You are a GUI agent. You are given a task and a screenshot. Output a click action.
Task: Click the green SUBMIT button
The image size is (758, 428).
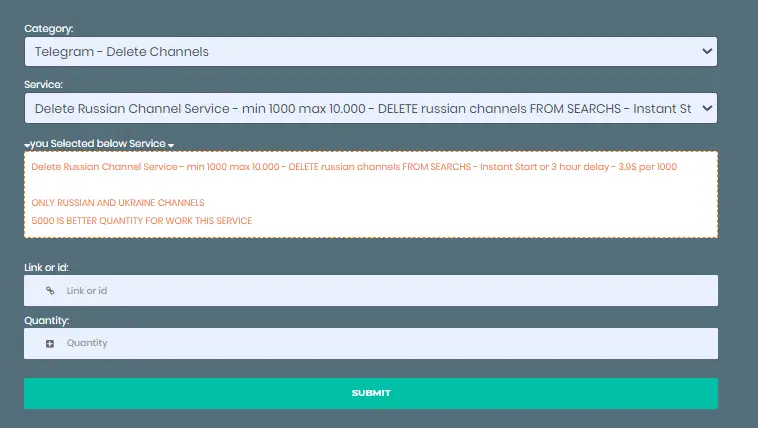click(371, 393)
